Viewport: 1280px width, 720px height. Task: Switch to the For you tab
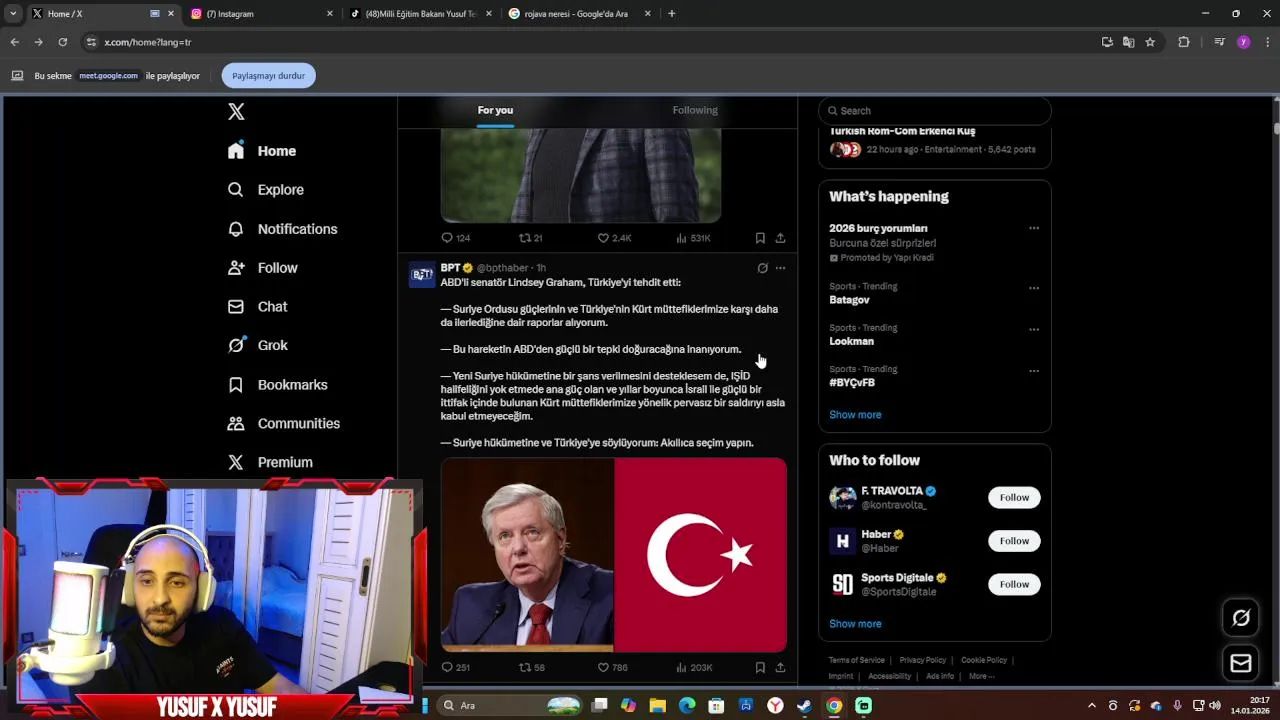point(495,110)
